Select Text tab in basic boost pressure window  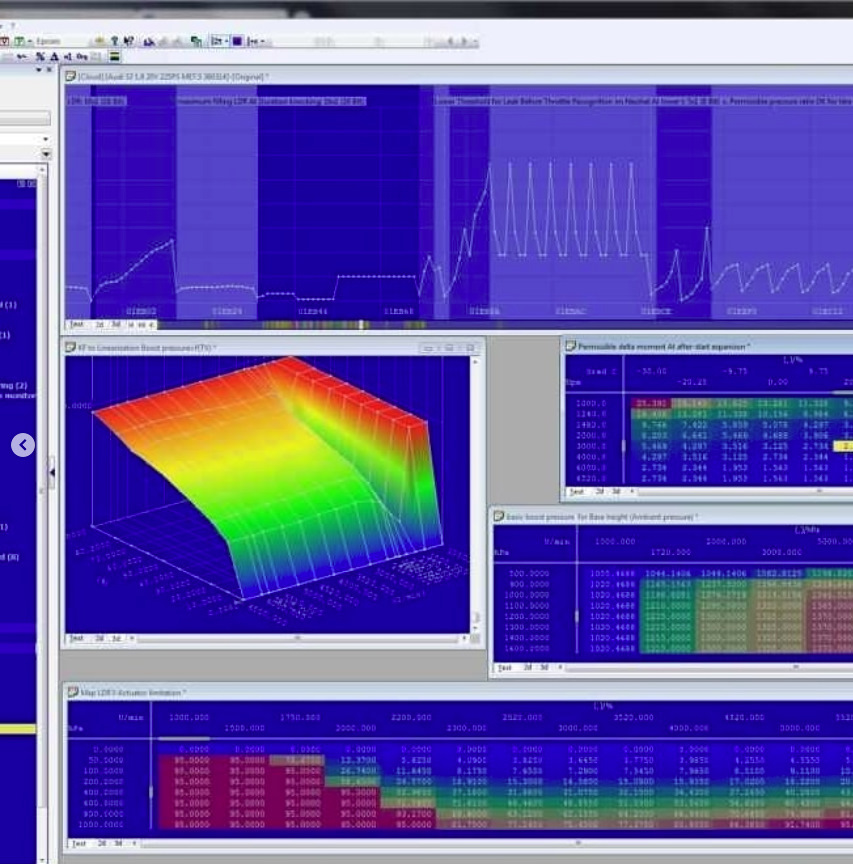[x=505, y=667]
